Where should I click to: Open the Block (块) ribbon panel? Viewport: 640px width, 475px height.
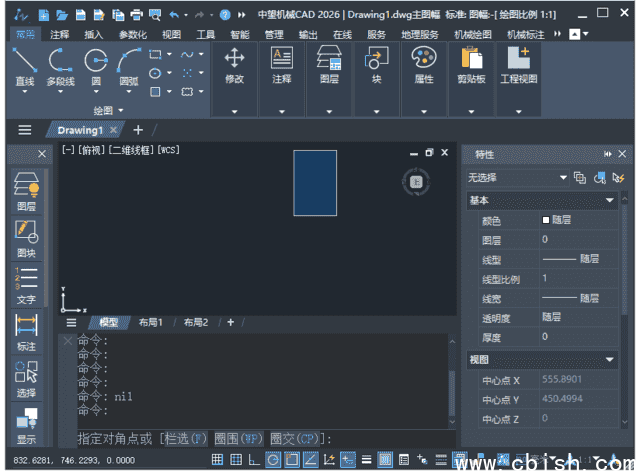[376, 79]
